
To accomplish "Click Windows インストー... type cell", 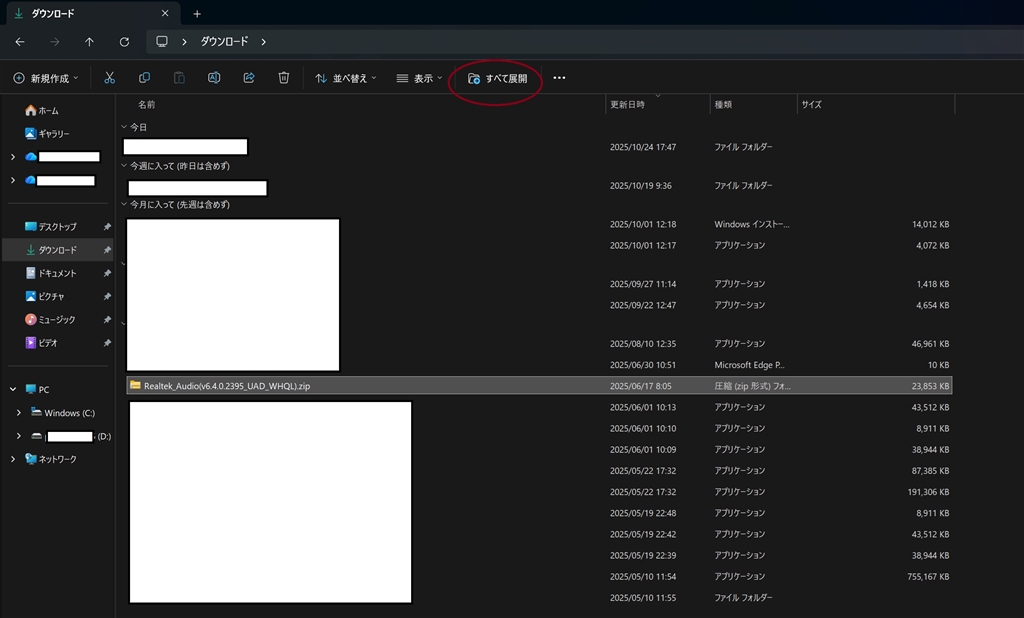I will pyautogui.click(x=752, y=224).
